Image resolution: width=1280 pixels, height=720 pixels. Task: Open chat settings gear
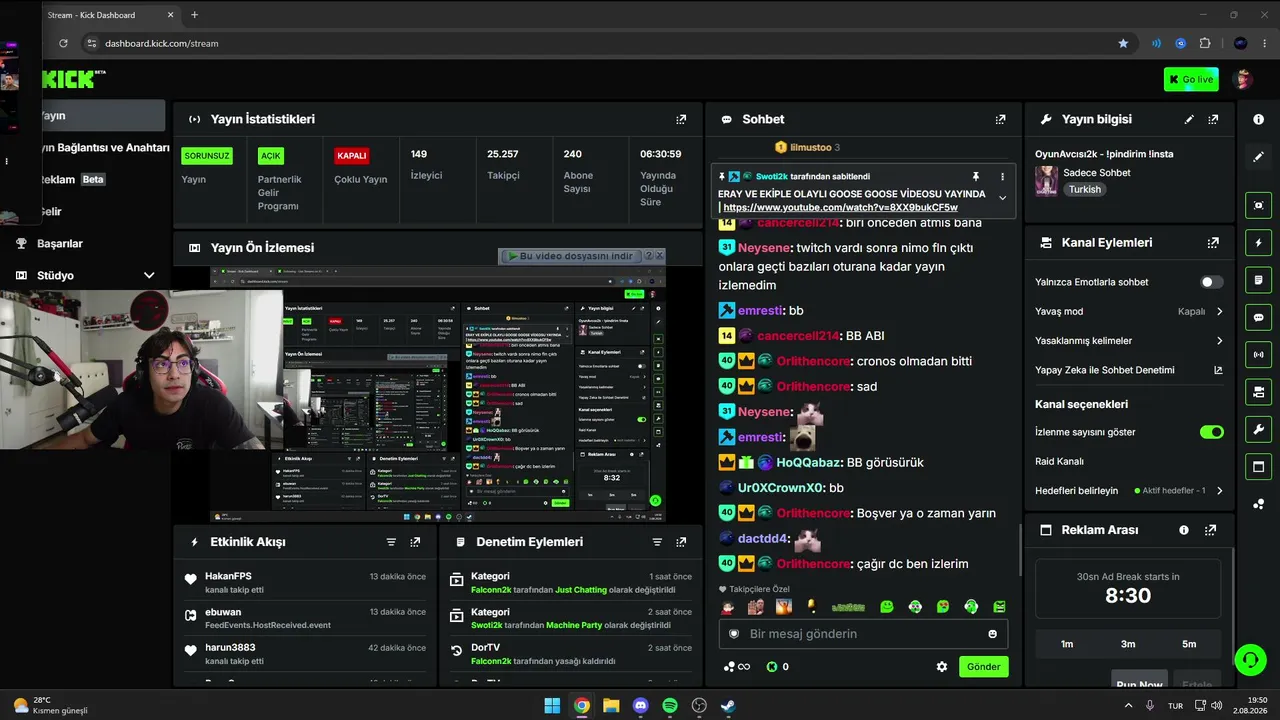tap(941, 667)
